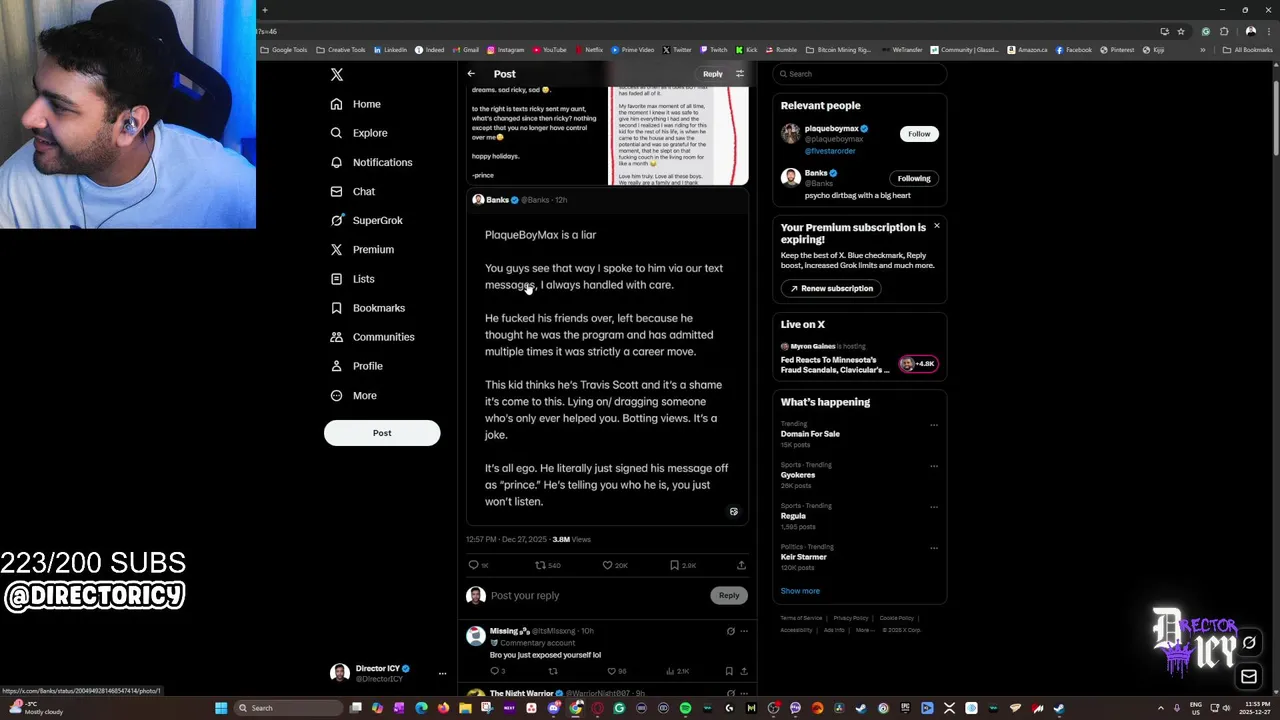Screen dimensions: 1280x720
Task: Share Missing's reply
Action: pyautogui.click(x=743, y=671)
